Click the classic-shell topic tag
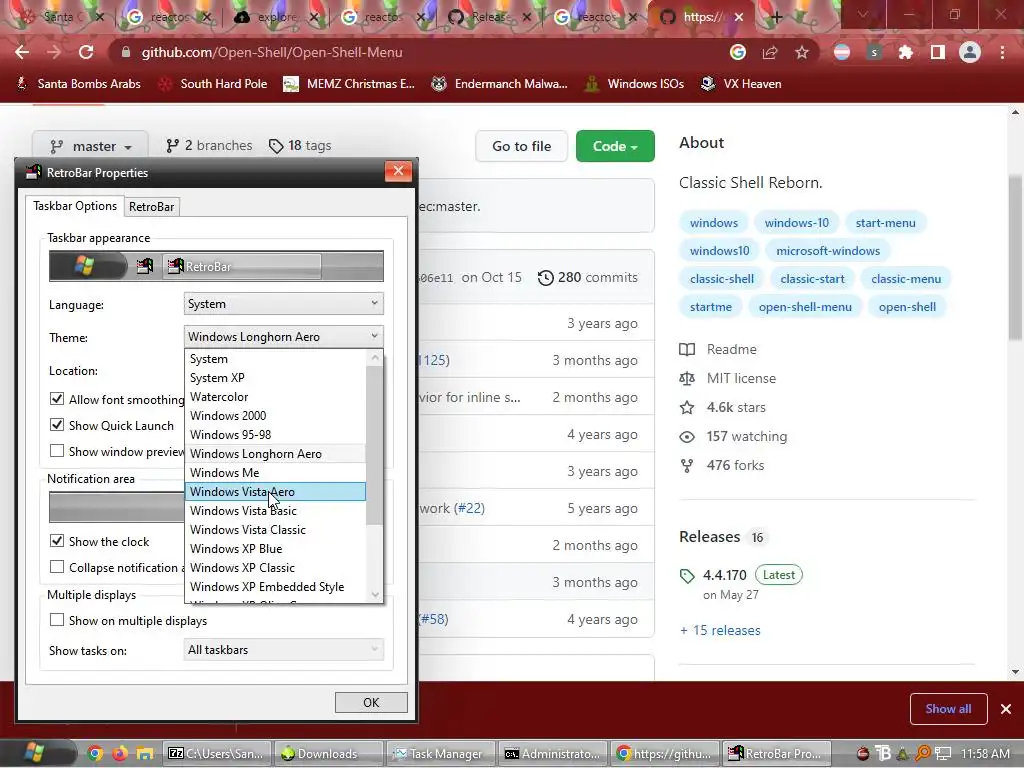The height and width of the screenshot is (768, 1024). point(722,279)
